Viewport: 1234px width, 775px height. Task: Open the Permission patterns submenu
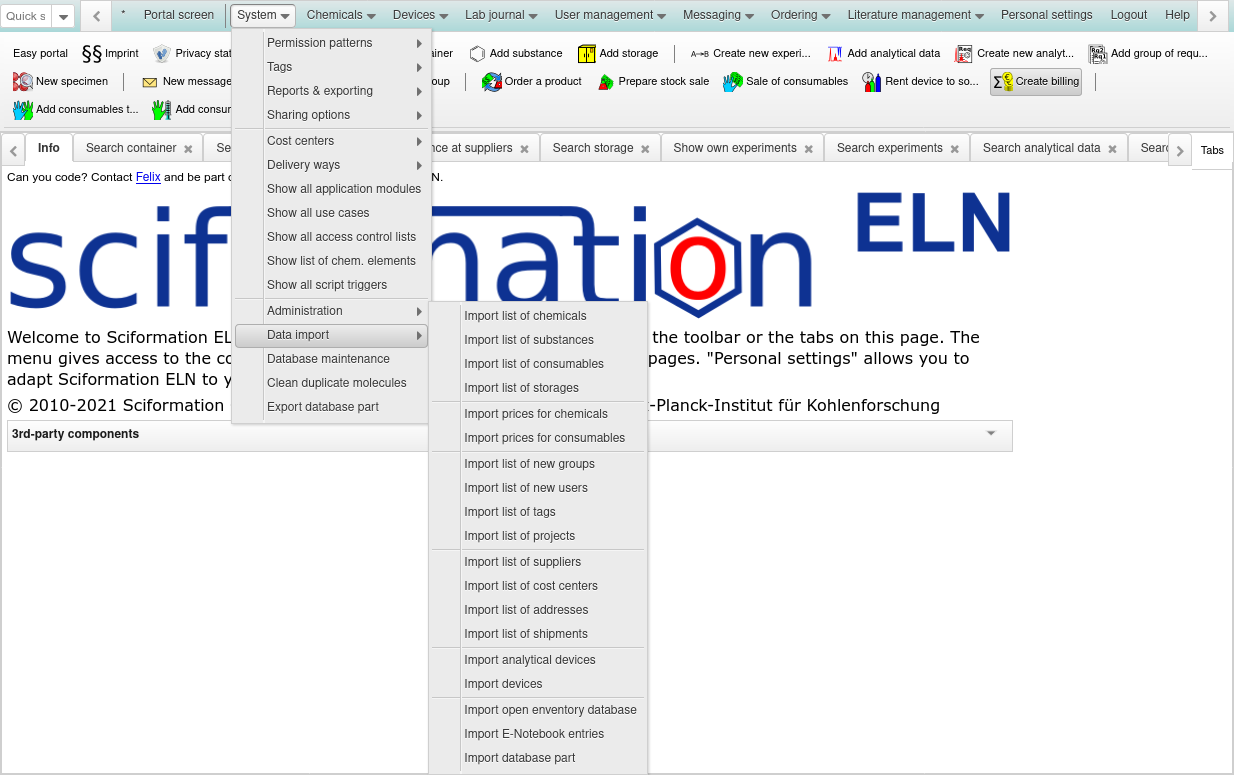point(332,43)
